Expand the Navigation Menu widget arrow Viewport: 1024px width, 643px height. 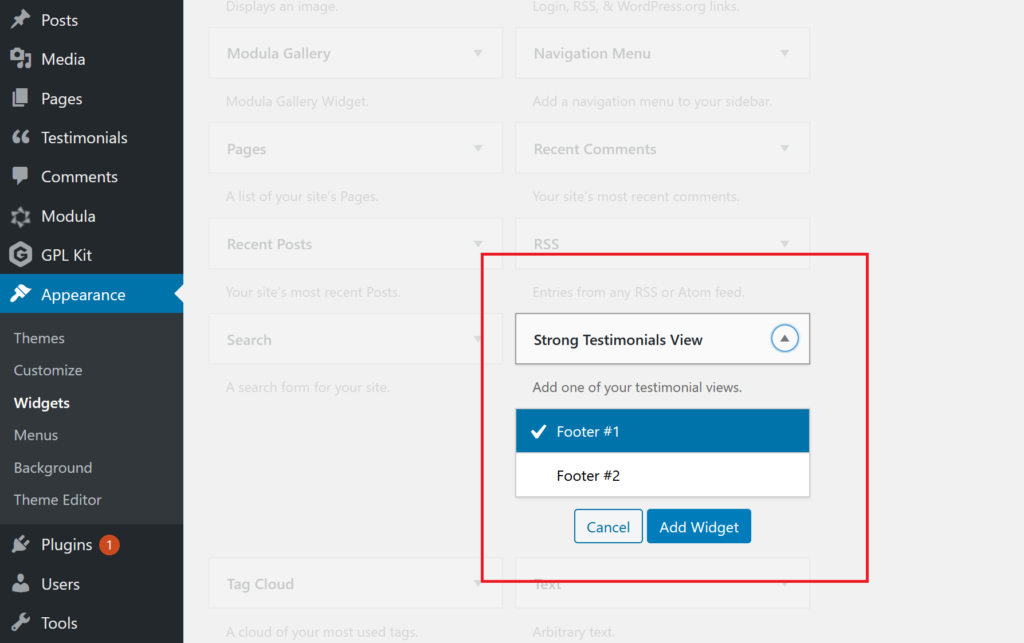784,54
